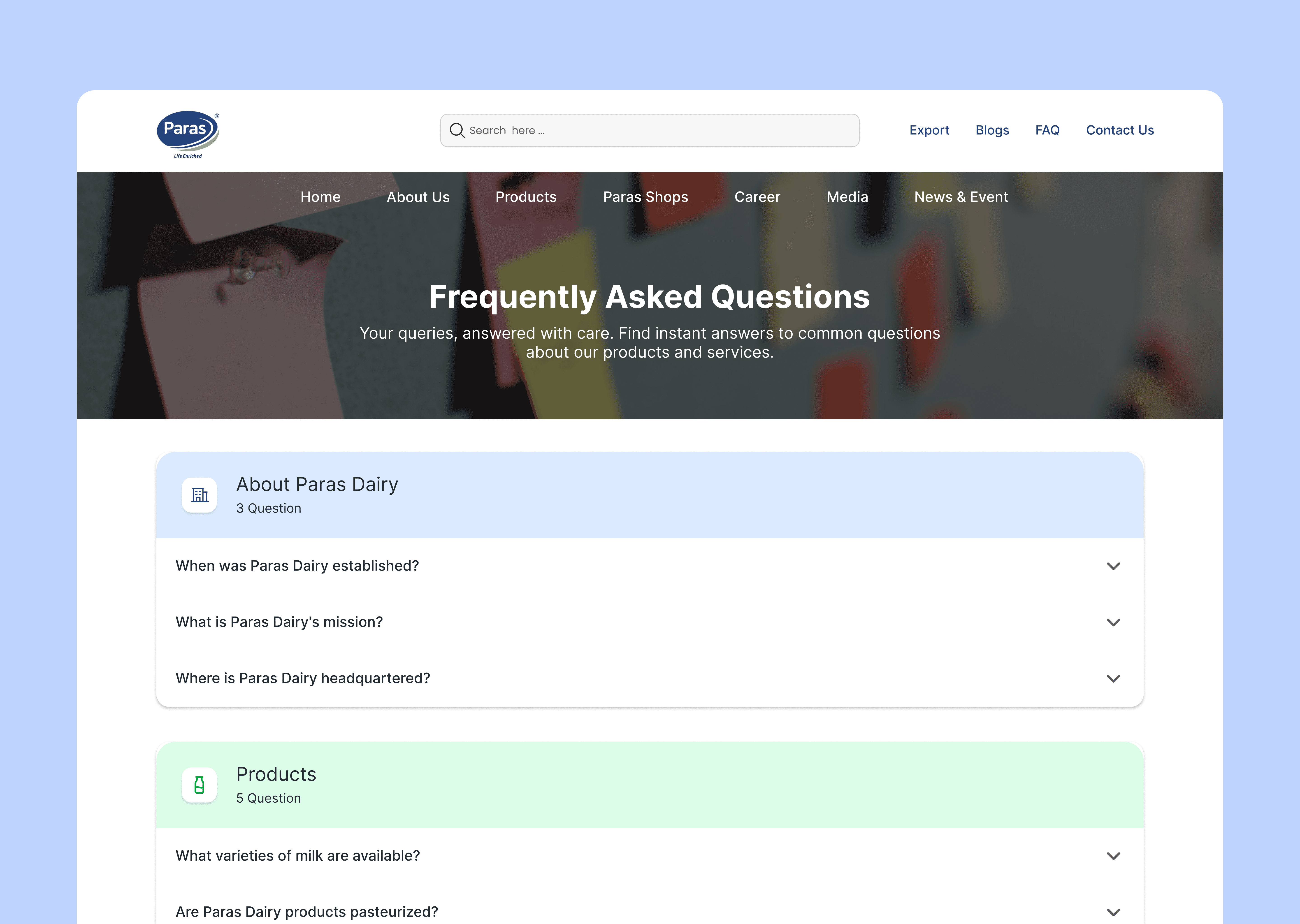Click the About Paras Dairy building icon

199,495
